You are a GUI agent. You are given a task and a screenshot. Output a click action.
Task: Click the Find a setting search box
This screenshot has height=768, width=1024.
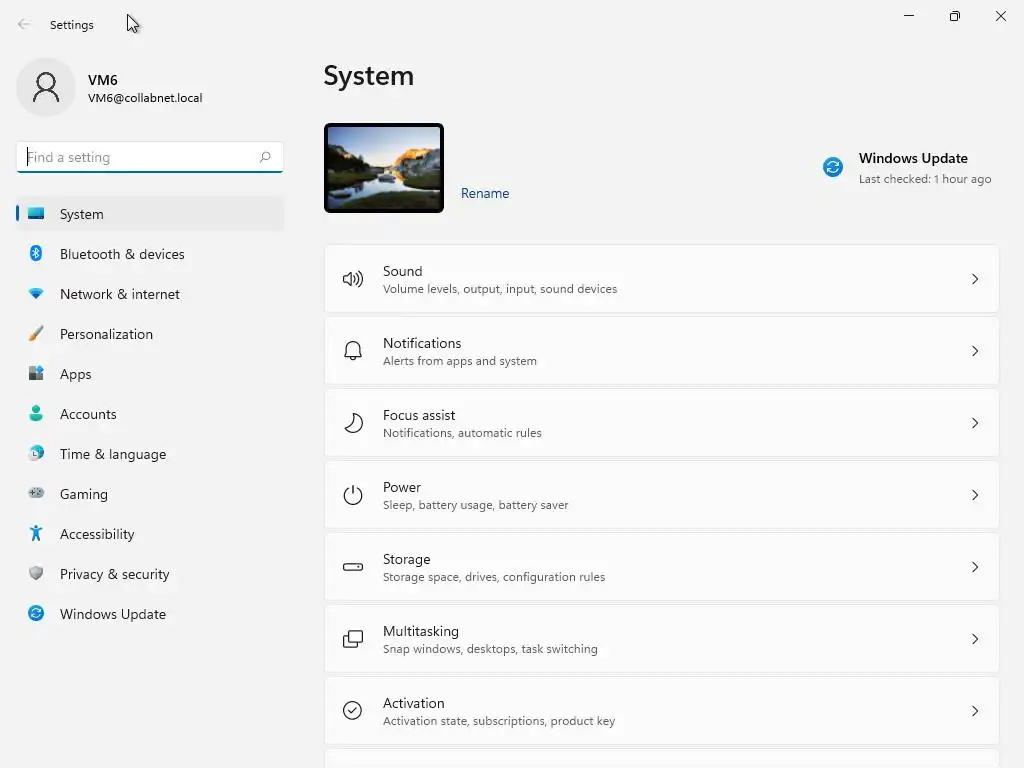138,157
